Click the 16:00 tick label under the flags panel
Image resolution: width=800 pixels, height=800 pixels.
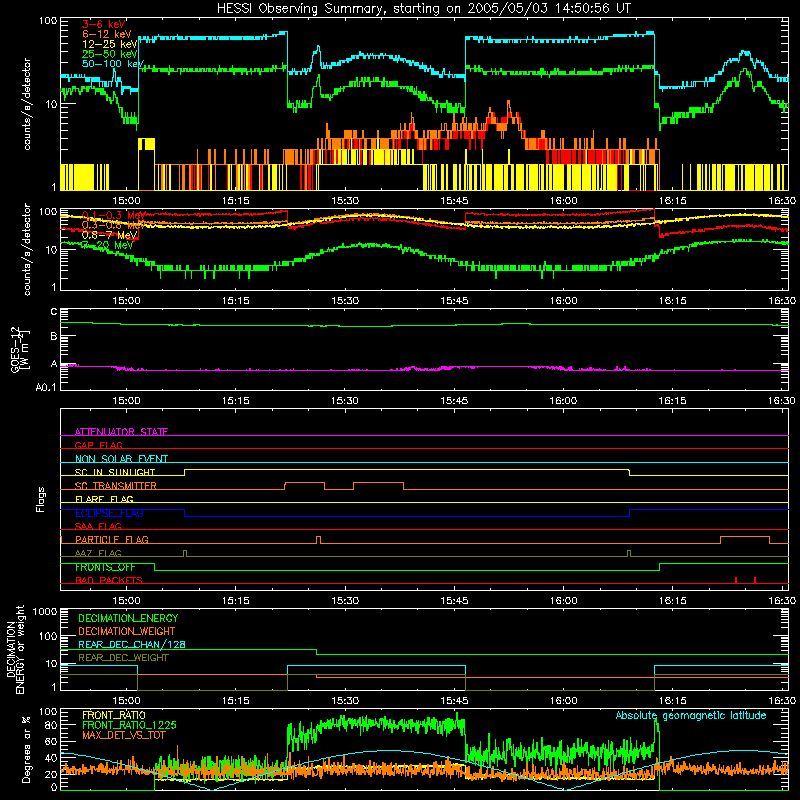[563, 601]
